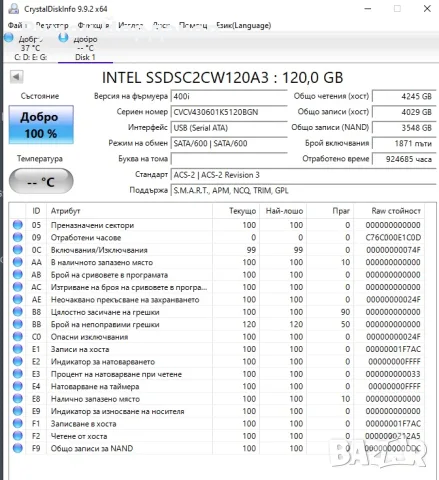Open the Изглед menu
The height and width of the screenshot is (480, 439).
coord(131,25)
